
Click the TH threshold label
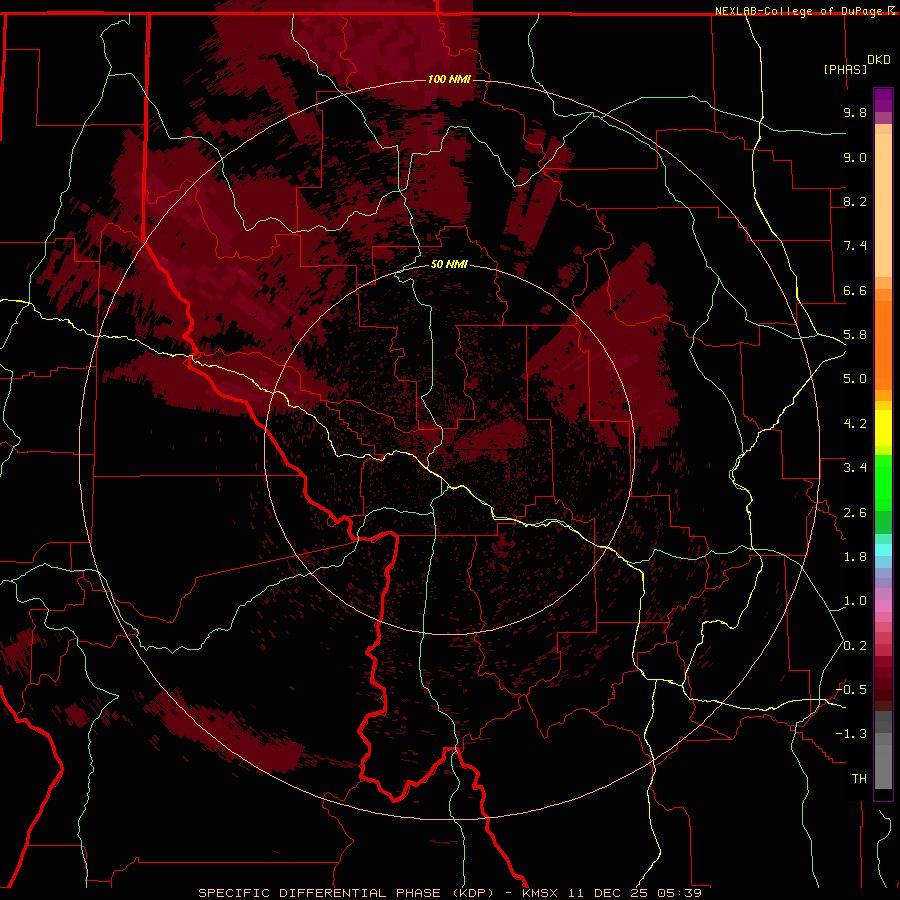[859, 778]
